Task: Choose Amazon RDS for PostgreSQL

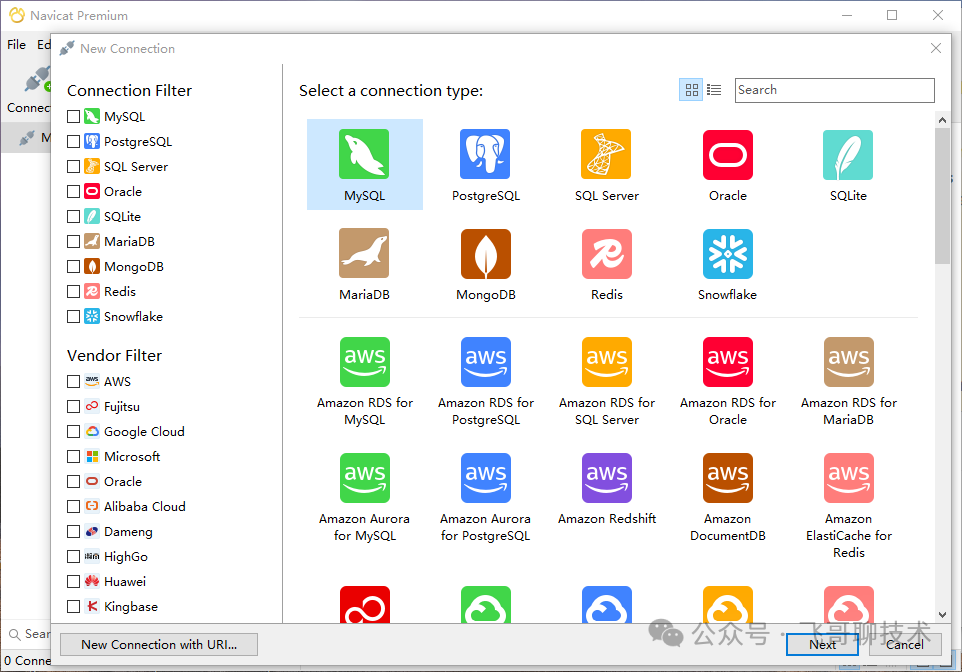Action: [x=486, y=362]
